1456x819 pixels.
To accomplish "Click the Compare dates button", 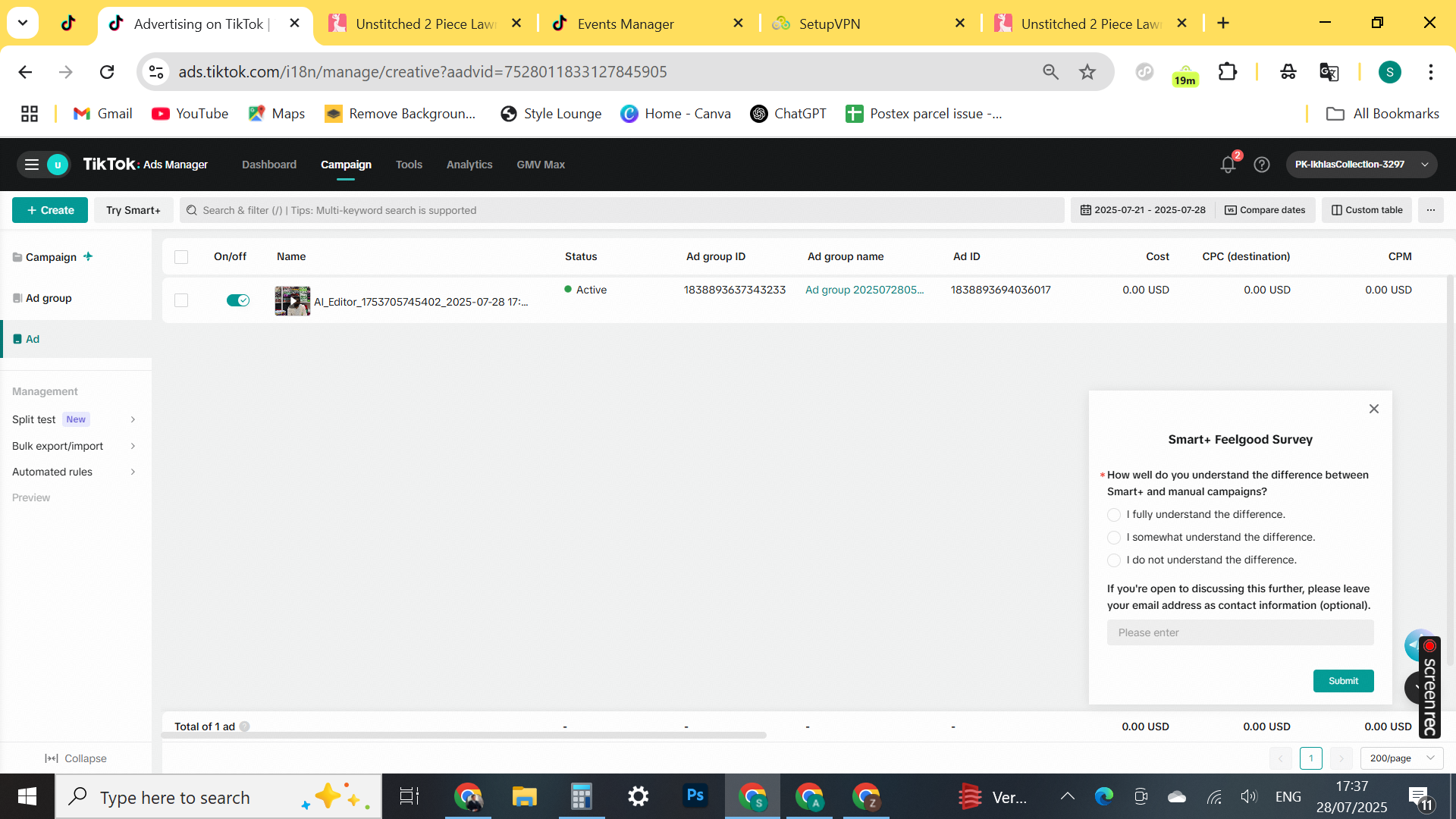I will [1265, 210].
